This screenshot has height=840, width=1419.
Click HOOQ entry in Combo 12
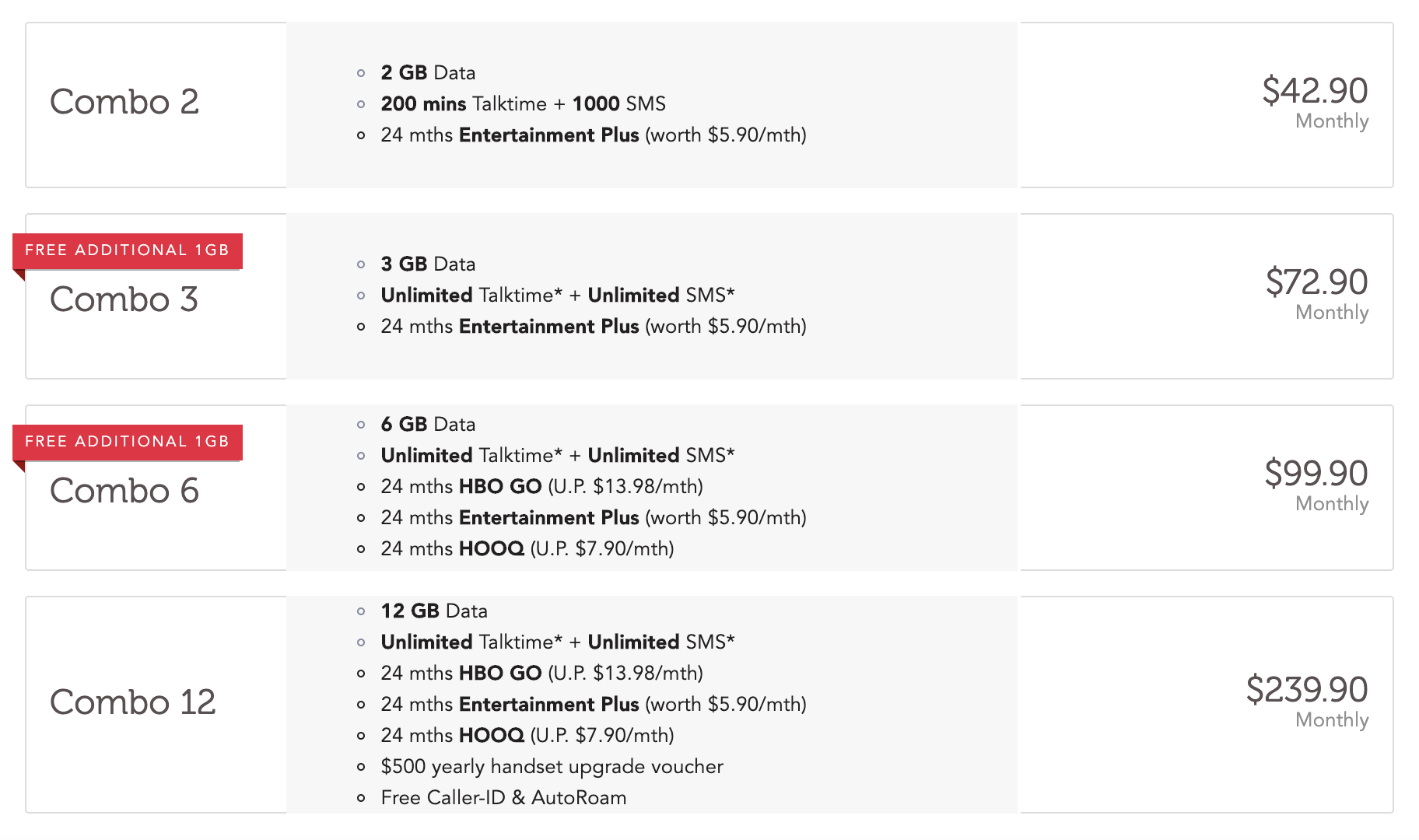tap(492, 736)
